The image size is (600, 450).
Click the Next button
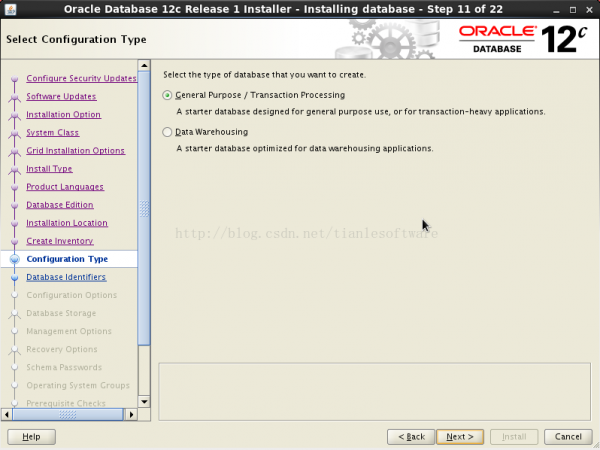(460, 437)
